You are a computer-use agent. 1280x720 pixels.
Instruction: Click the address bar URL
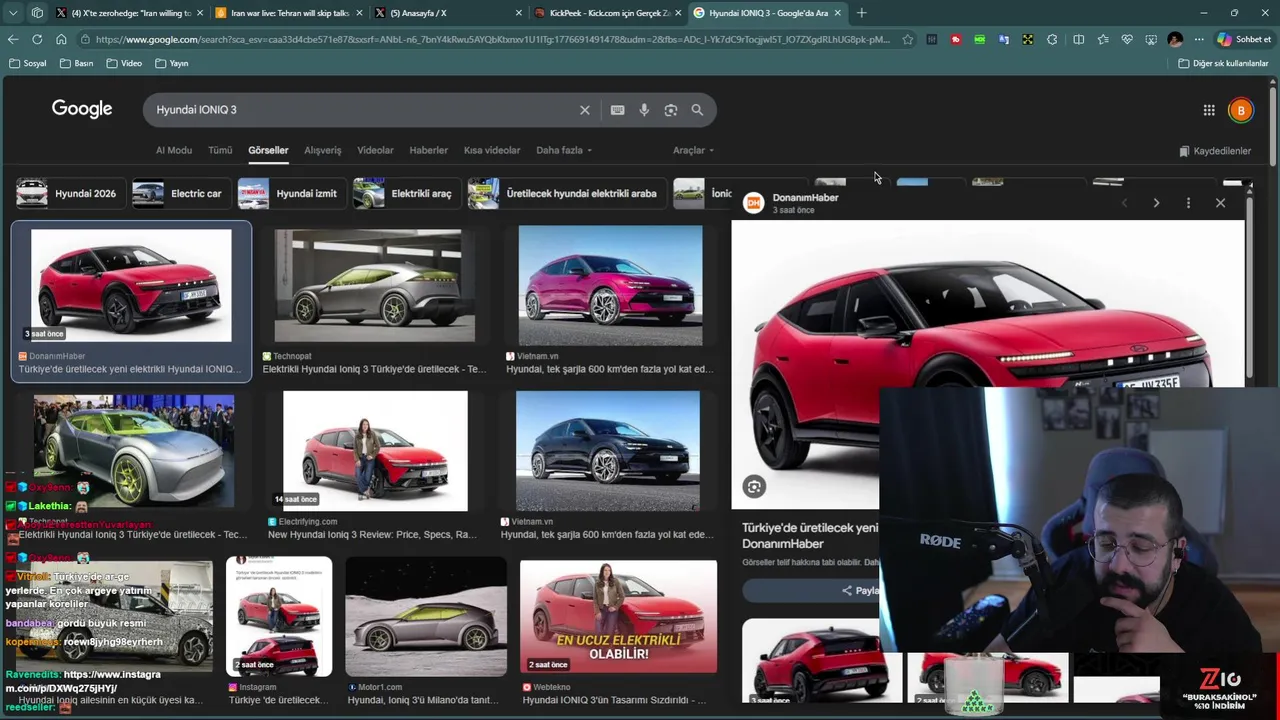click(x=490, y=39)
